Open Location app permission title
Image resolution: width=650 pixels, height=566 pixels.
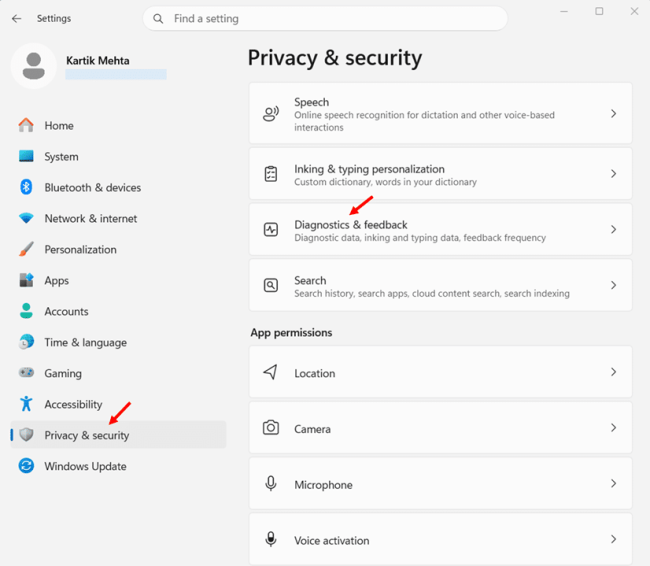[x=315, y=373]
